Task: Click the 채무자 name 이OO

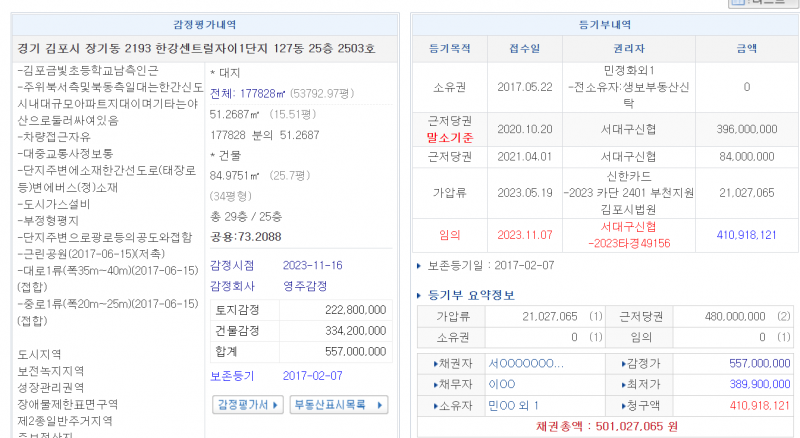Action: [502, 384]
